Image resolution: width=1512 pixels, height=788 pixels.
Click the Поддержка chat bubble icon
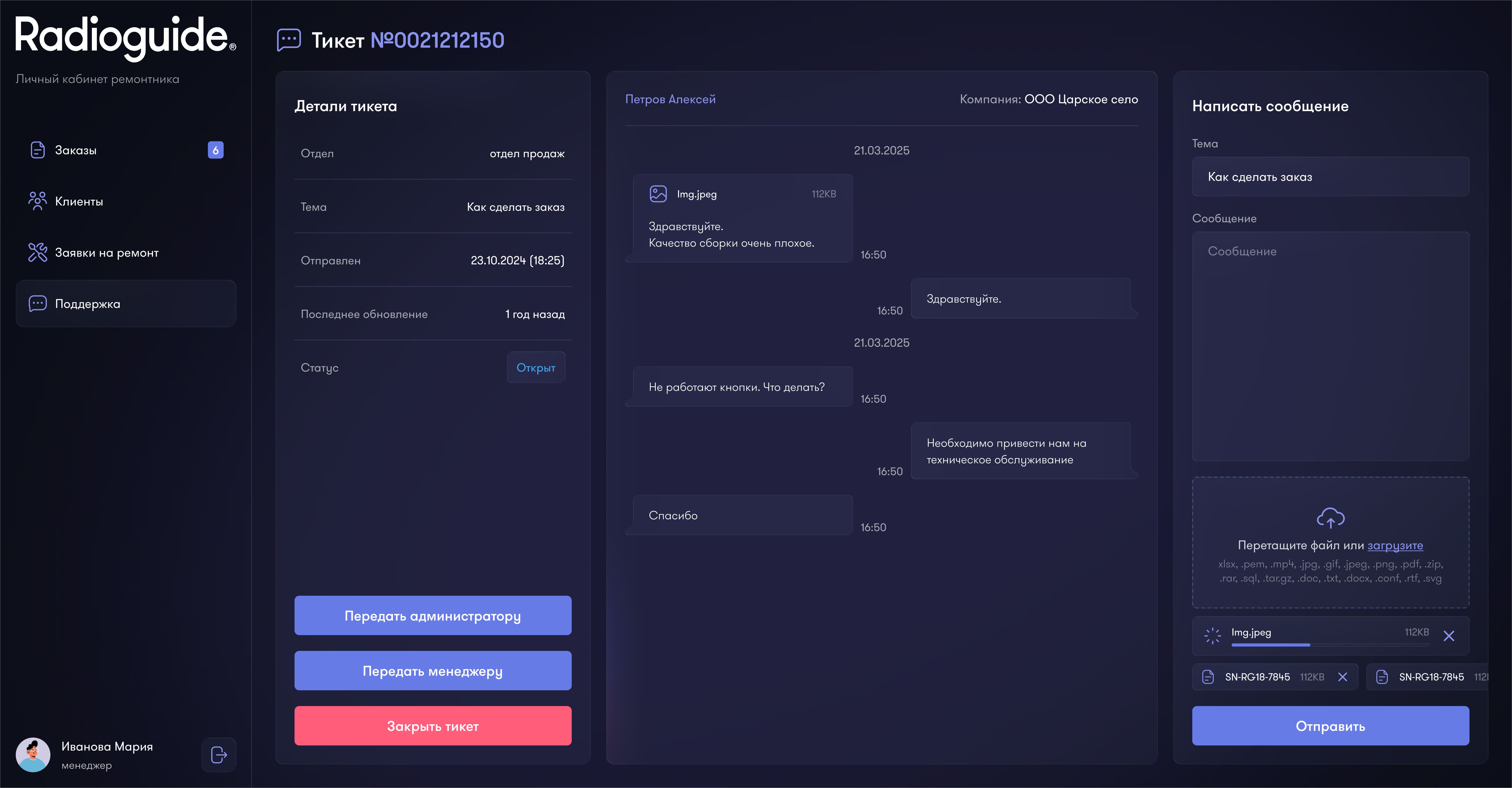pos(38,304)
